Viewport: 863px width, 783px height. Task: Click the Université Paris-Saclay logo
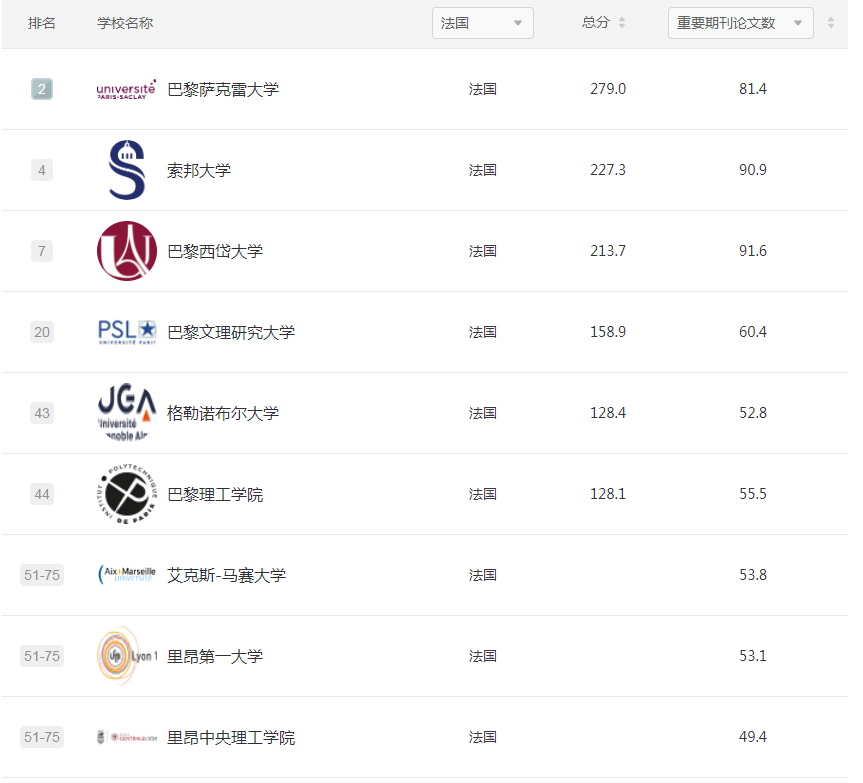(x=125, y=89)
